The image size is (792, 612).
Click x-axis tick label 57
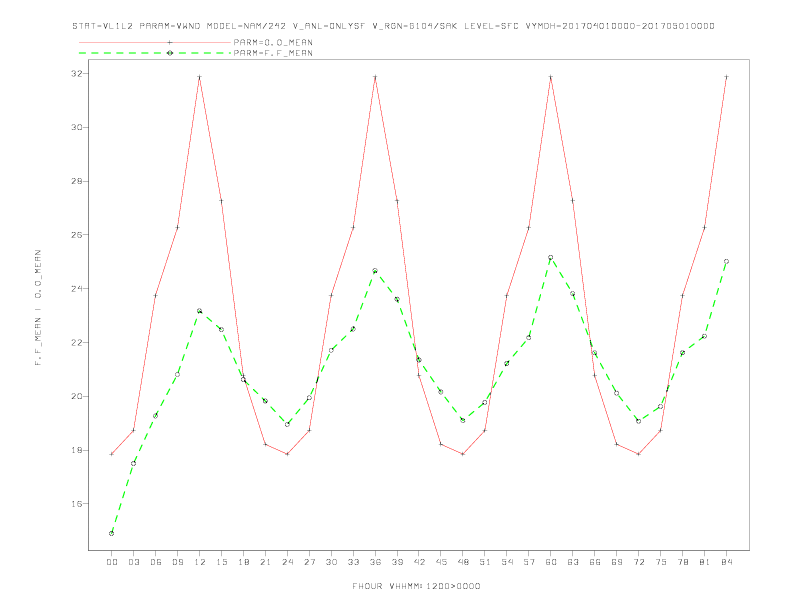point(529,562)
